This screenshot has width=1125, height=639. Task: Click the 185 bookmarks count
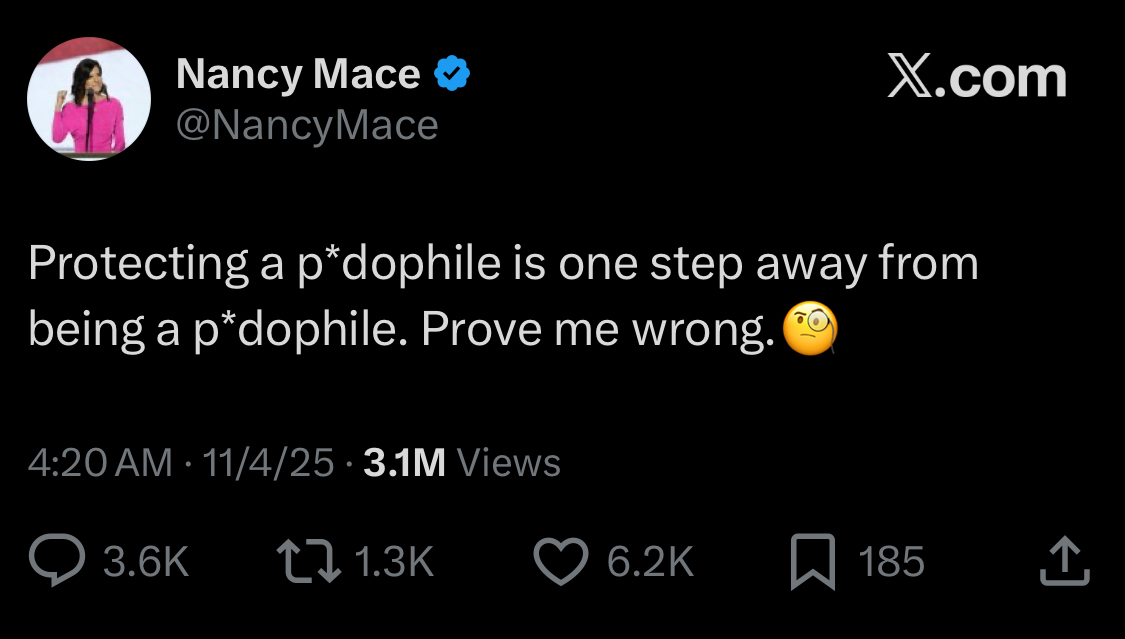pyautogui.click(x=892, y=561)
